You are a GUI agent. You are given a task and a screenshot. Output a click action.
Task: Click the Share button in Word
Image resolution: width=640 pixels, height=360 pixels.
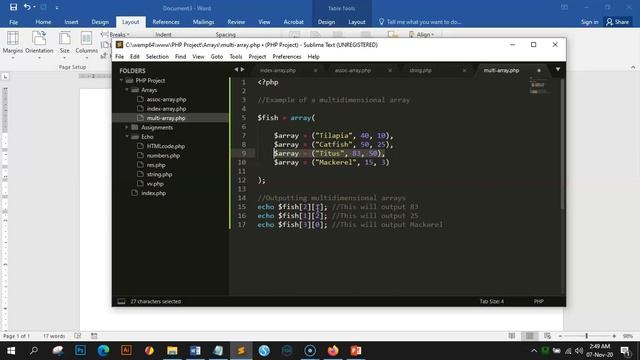point(618,22)
